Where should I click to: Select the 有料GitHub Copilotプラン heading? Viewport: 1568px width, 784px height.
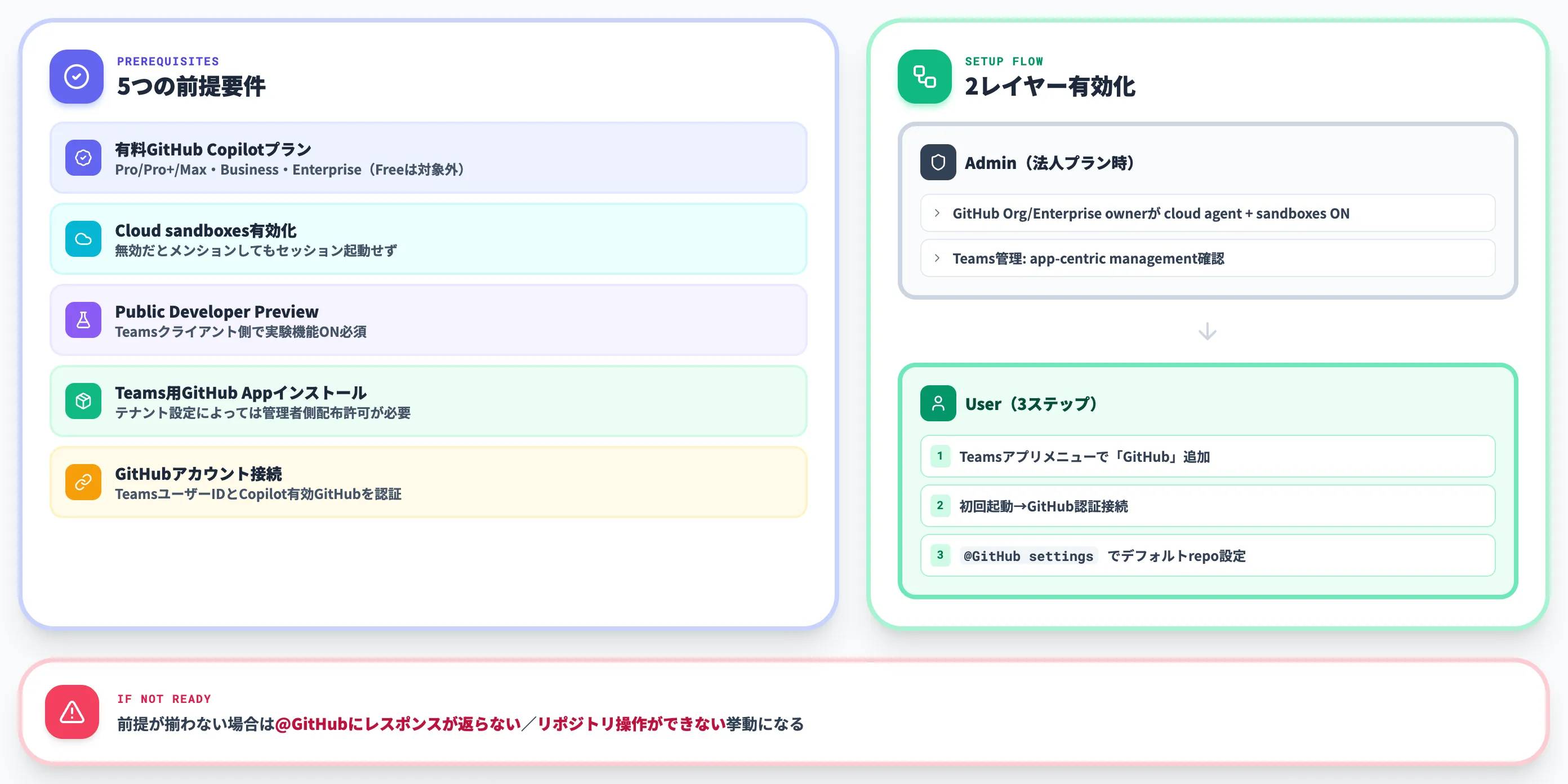(213, 149)
